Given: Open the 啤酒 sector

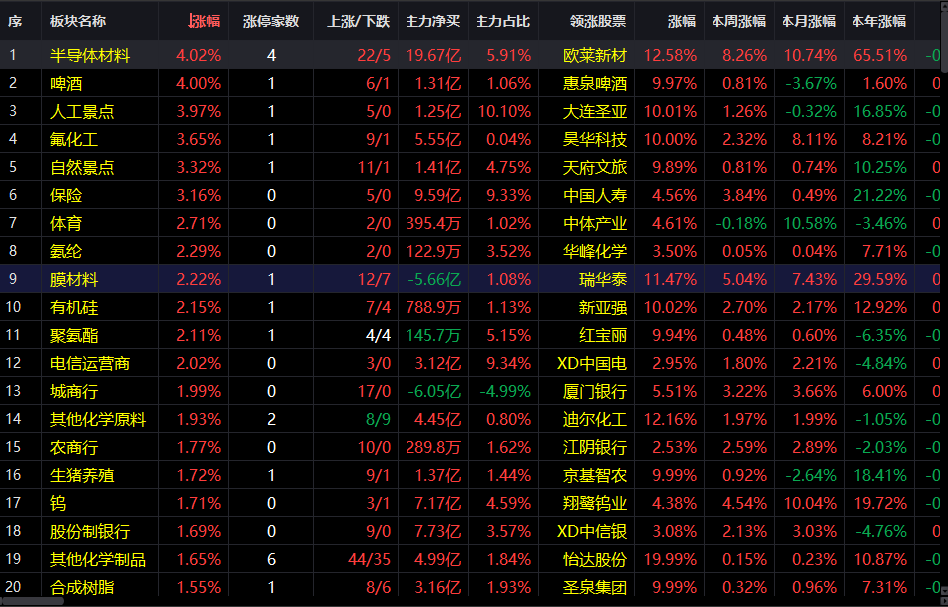Looking at the screenshot, I should pyautogui.click(x=66, y=83).
